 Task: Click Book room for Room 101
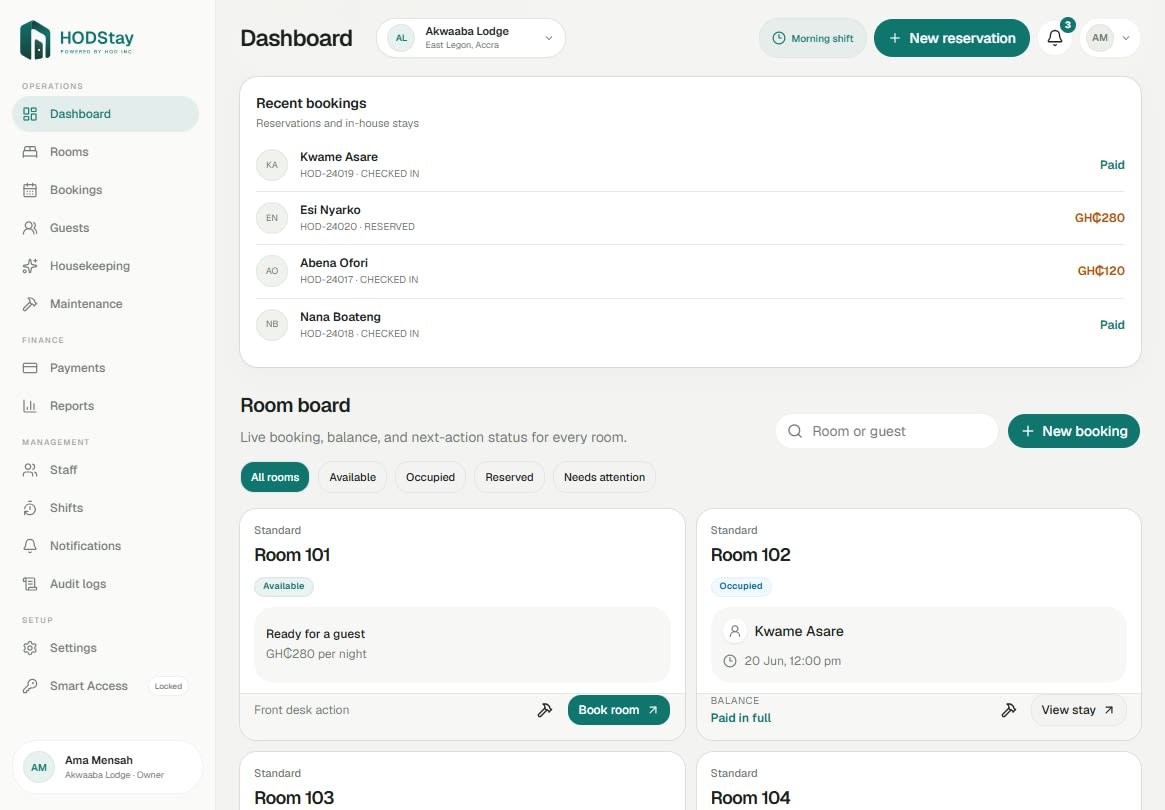pyautogui.click(x=618, y=710)
